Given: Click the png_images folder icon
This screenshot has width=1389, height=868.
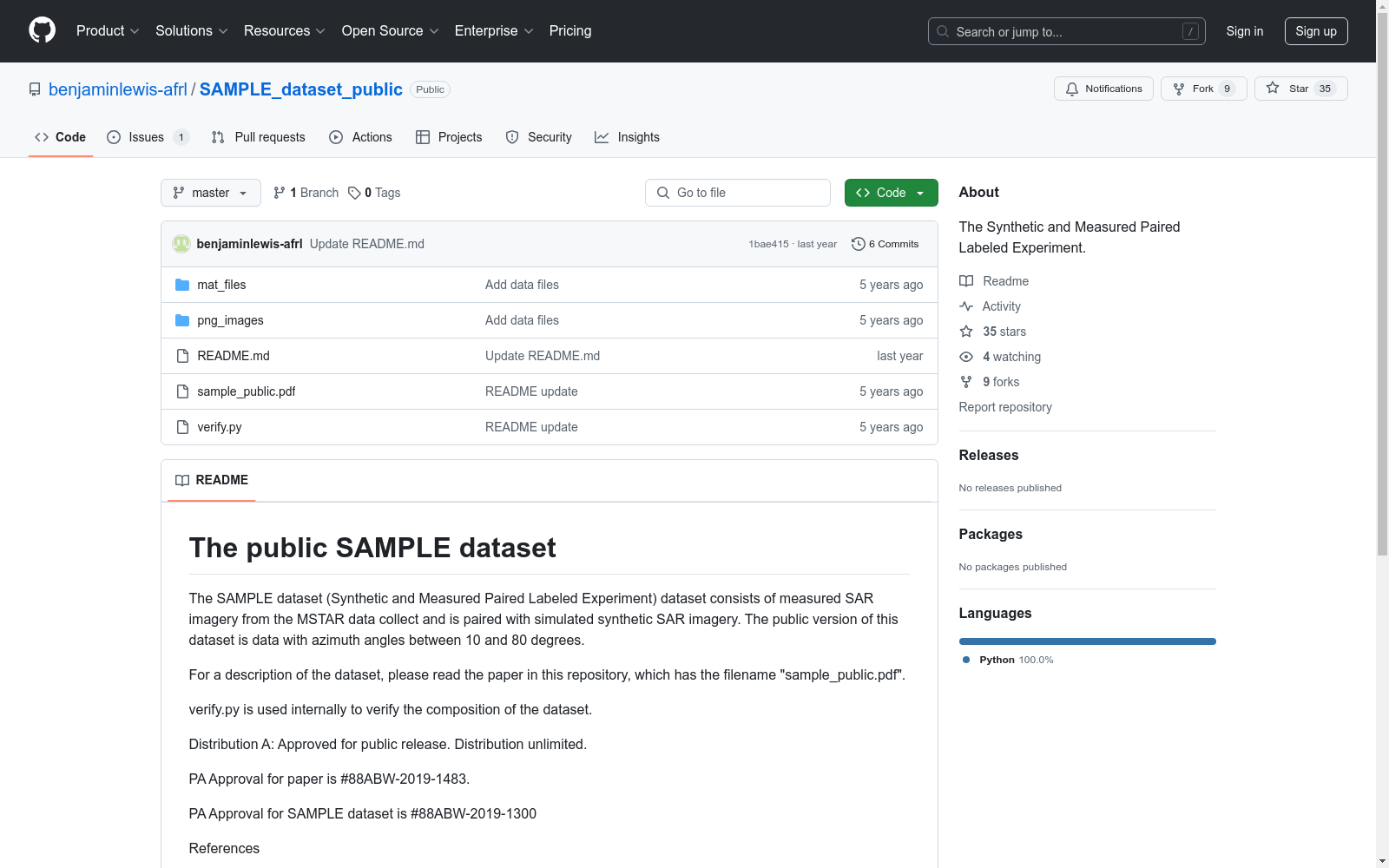Looking at the screenshot, I should [182, 320].
